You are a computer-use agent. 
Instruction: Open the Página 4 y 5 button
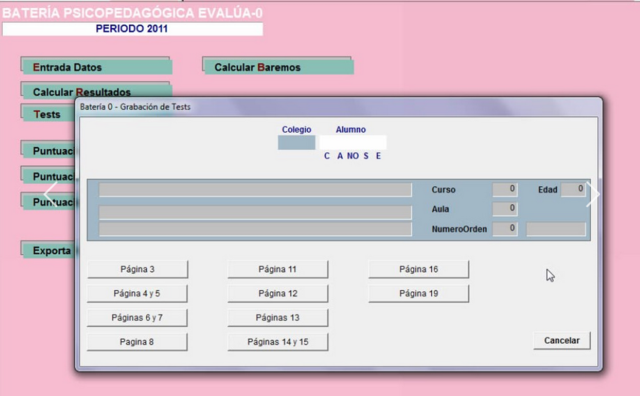[138, 294]
